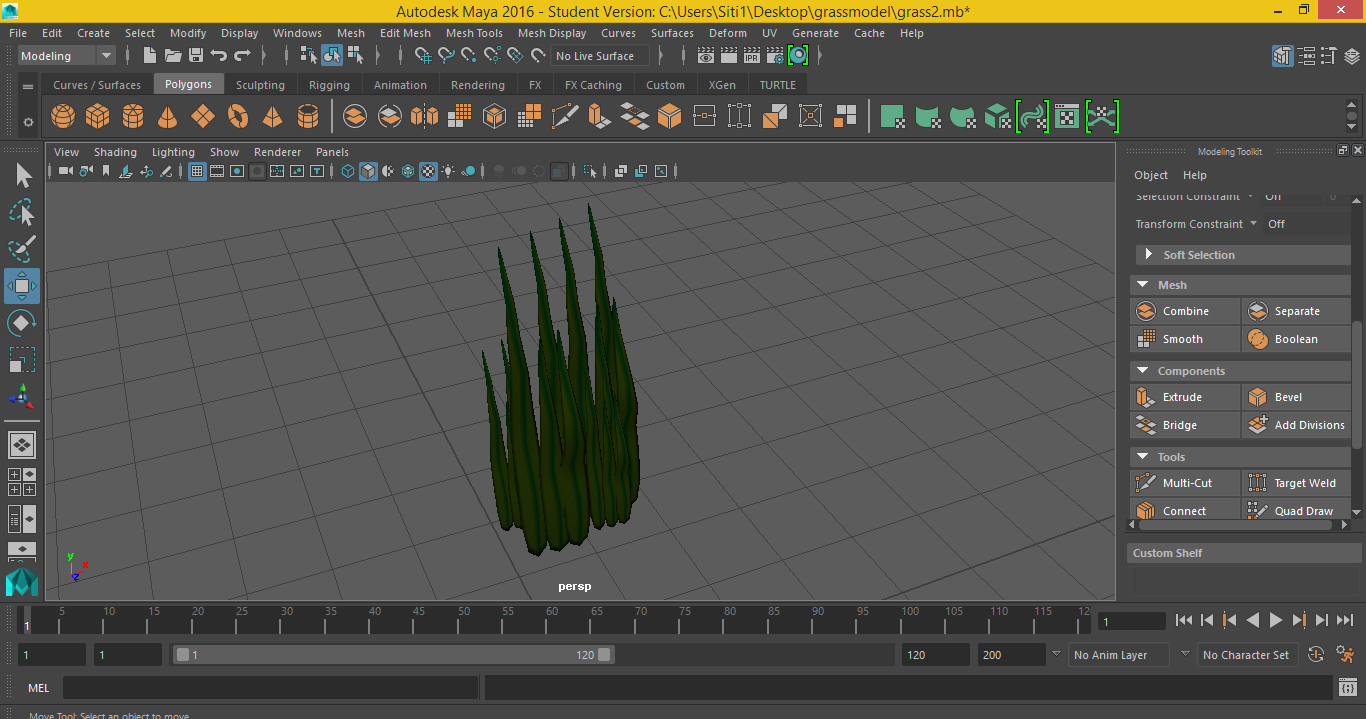Screen dimensions: 1366x719
Task: Open Selection Constraint dropdown
Action: tap(1250, 196)
